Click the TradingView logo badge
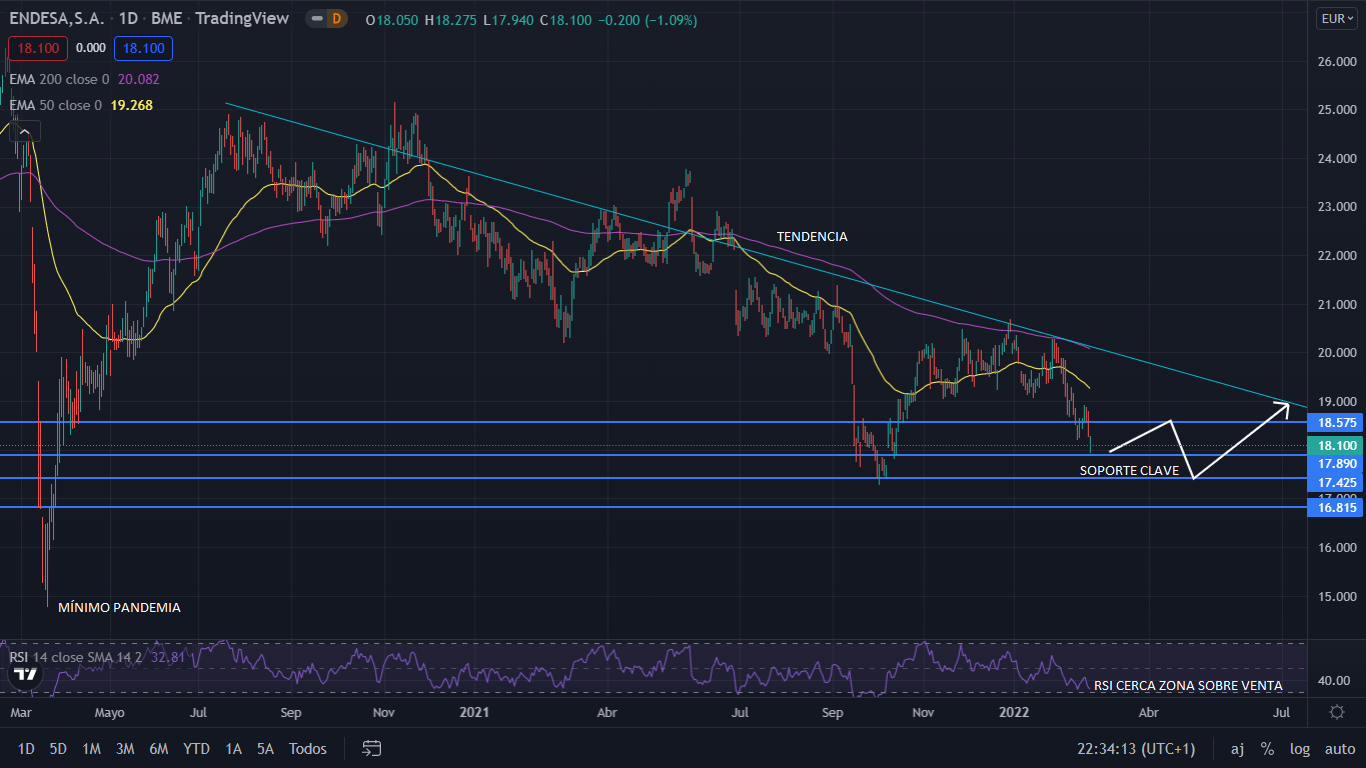This screenshot has width=1366, height=768. 23,674
